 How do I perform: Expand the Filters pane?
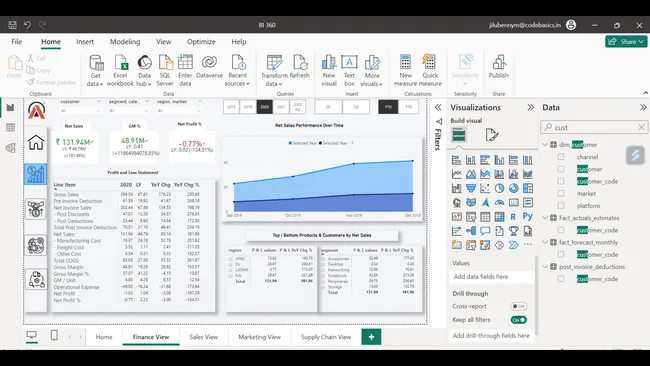(x=438, y=107)
